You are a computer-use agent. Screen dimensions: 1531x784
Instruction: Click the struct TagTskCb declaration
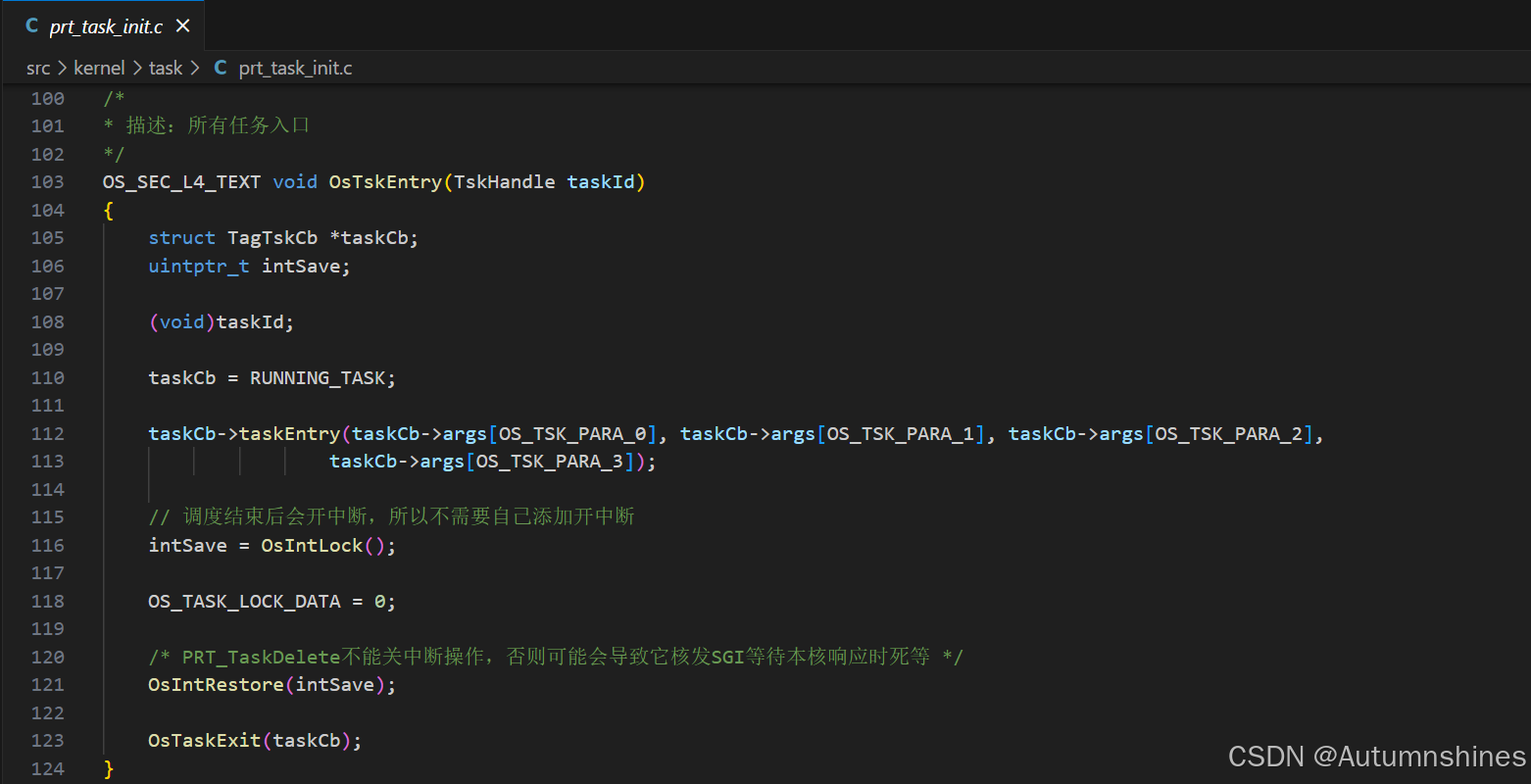tap(283, 238)
